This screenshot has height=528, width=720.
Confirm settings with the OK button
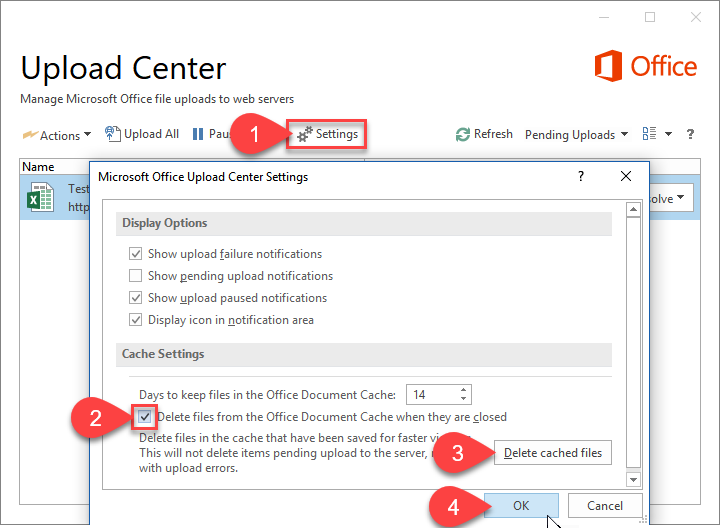click(x=521, y=506)
